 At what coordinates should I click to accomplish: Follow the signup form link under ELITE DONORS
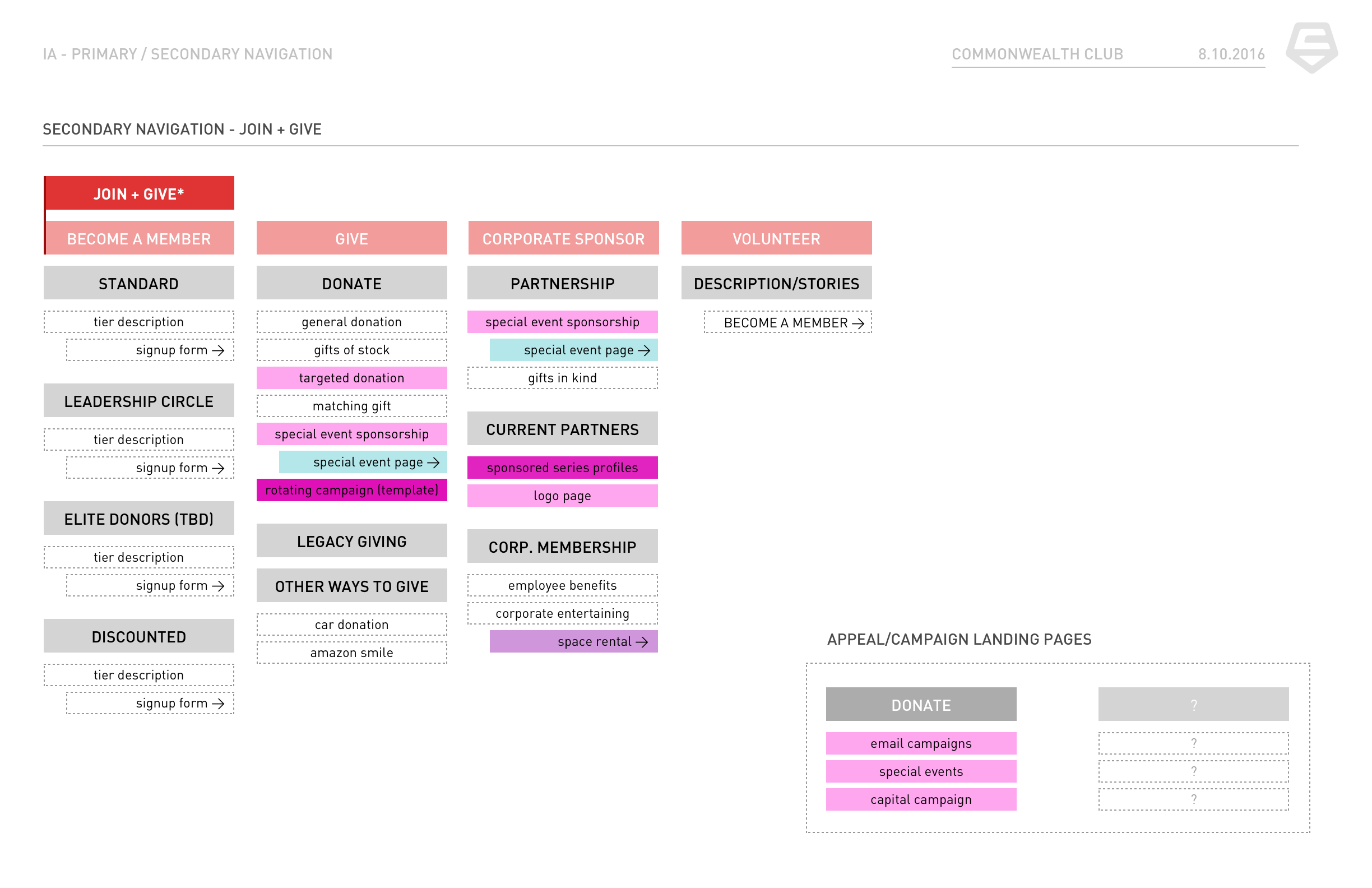point(150,585)
